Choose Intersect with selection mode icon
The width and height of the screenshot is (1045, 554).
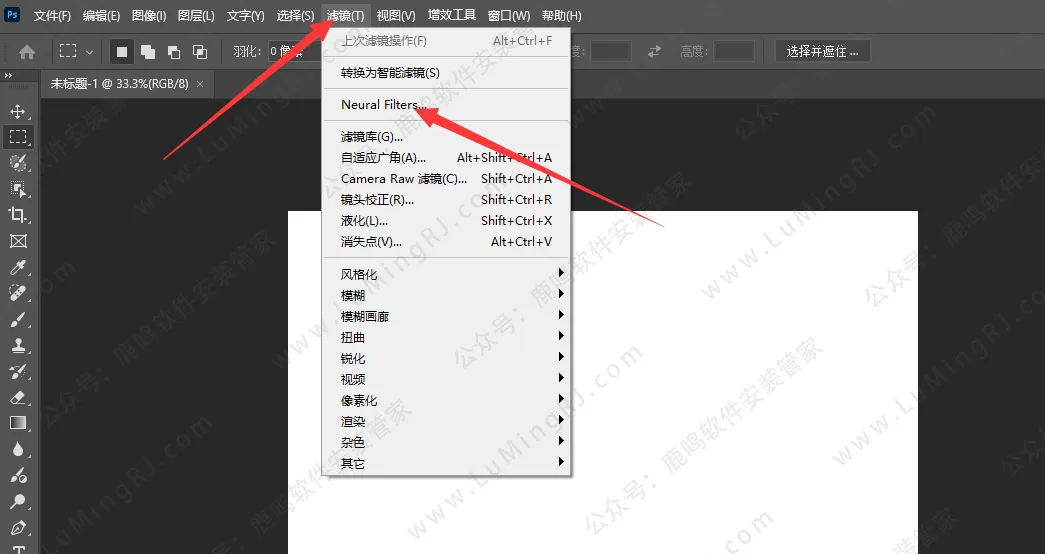pyautogui.click(x=199, y=51)
